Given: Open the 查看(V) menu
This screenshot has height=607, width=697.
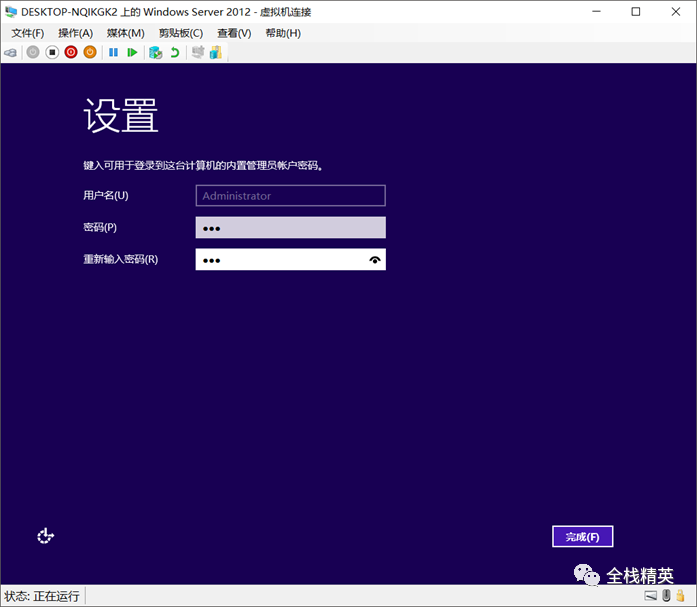Looking at the screenshot, I should pyautogui.click(x=234, y=33).
